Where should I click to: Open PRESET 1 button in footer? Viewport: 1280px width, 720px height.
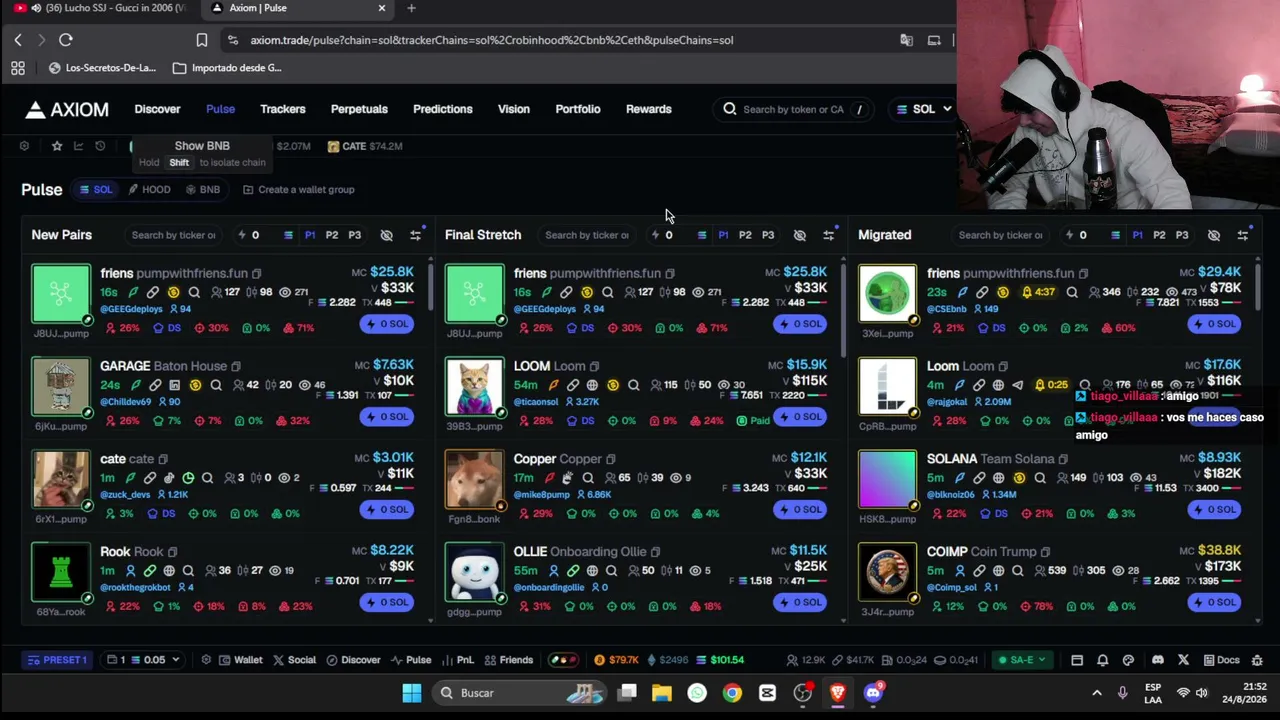point(57,660)
